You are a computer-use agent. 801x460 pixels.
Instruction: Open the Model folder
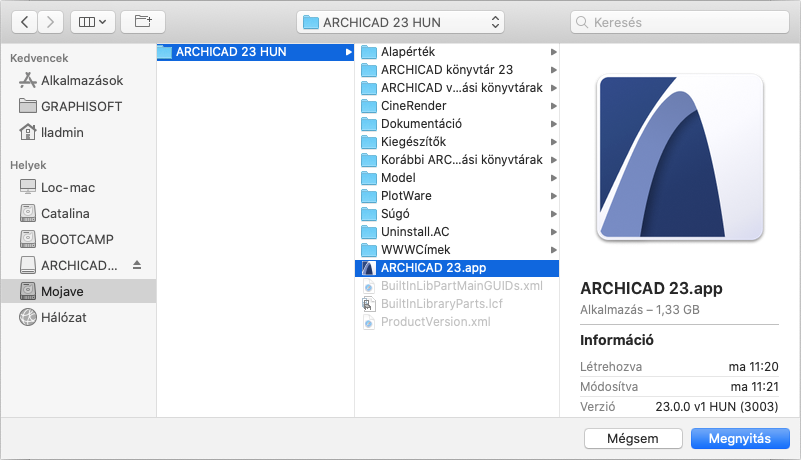point(457,178)
